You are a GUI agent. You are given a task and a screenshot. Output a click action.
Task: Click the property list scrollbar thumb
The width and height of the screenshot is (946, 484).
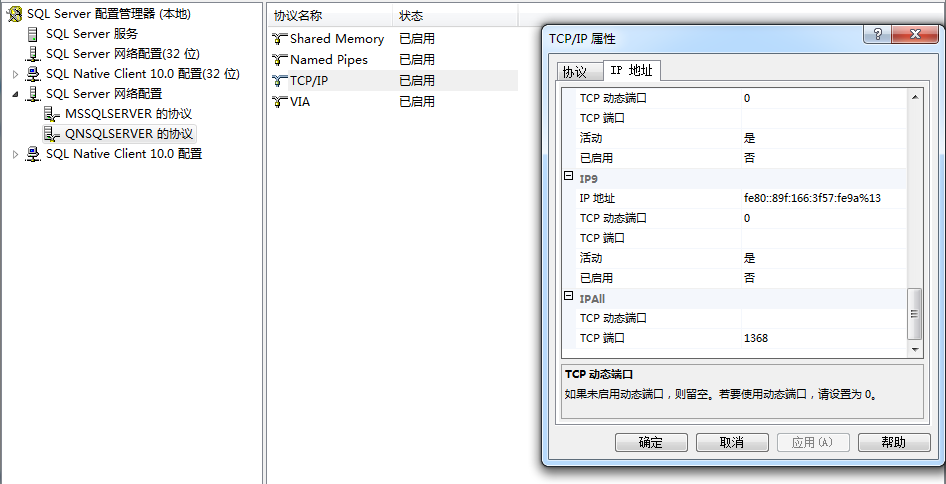(915, 314)
